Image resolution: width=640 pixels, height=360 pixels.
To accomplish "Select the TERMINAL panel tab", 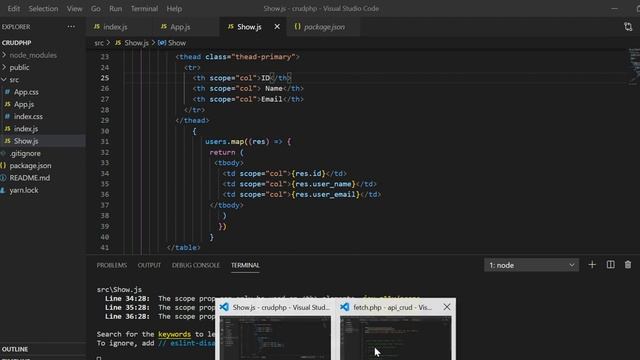I will [x=245, y=265].
